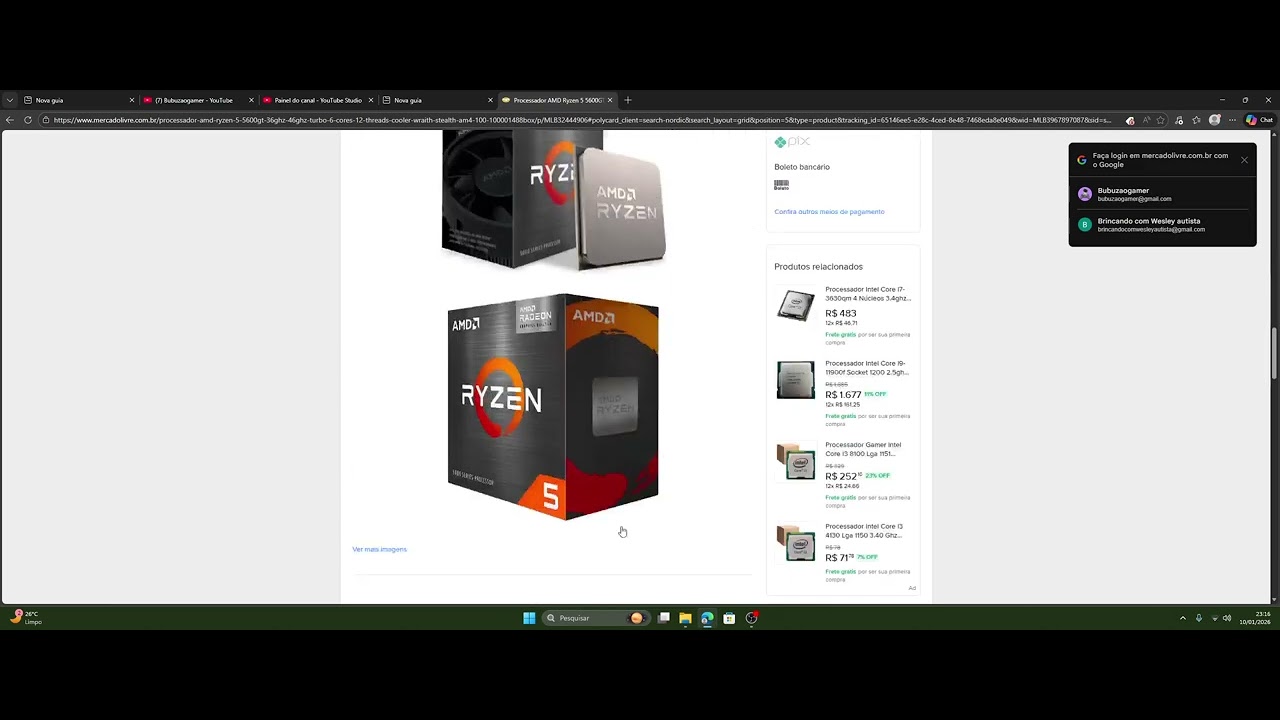Viewport: 1280px width, 720px height.
Task: Open the Copilot Chat button in the toolbar
Action: click(1259, 120)
